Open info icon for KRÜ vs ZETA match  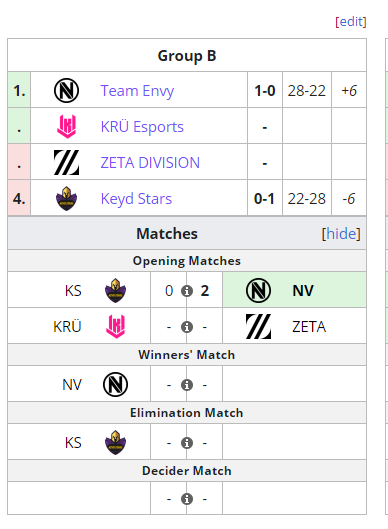click(187, 327)
